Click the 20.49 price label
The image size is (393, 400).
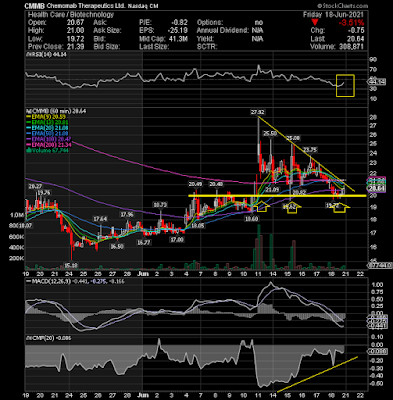click(195, 184)
